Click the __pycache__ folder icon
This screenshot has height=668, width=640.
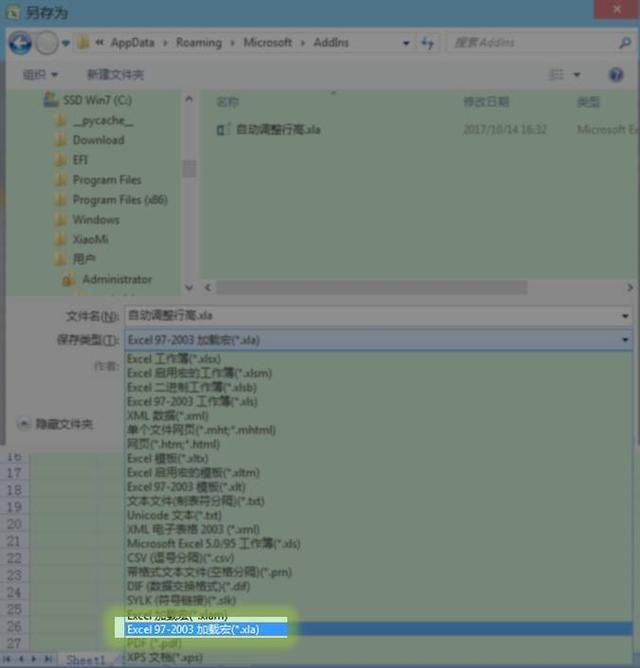pyautogui.click(x=61, y=121)
